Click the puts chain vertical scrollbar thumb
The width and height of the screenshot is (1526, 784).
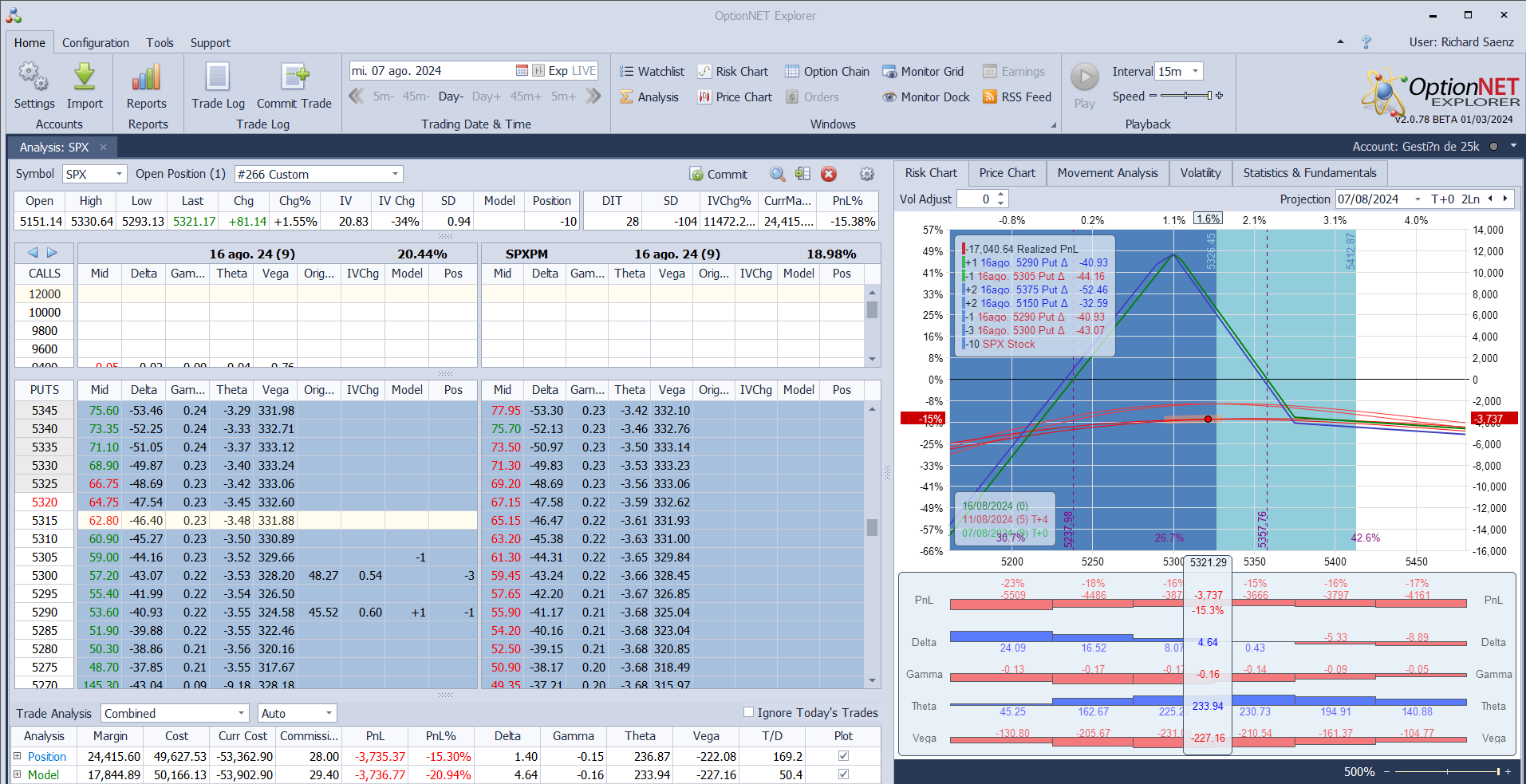(873, 528)
